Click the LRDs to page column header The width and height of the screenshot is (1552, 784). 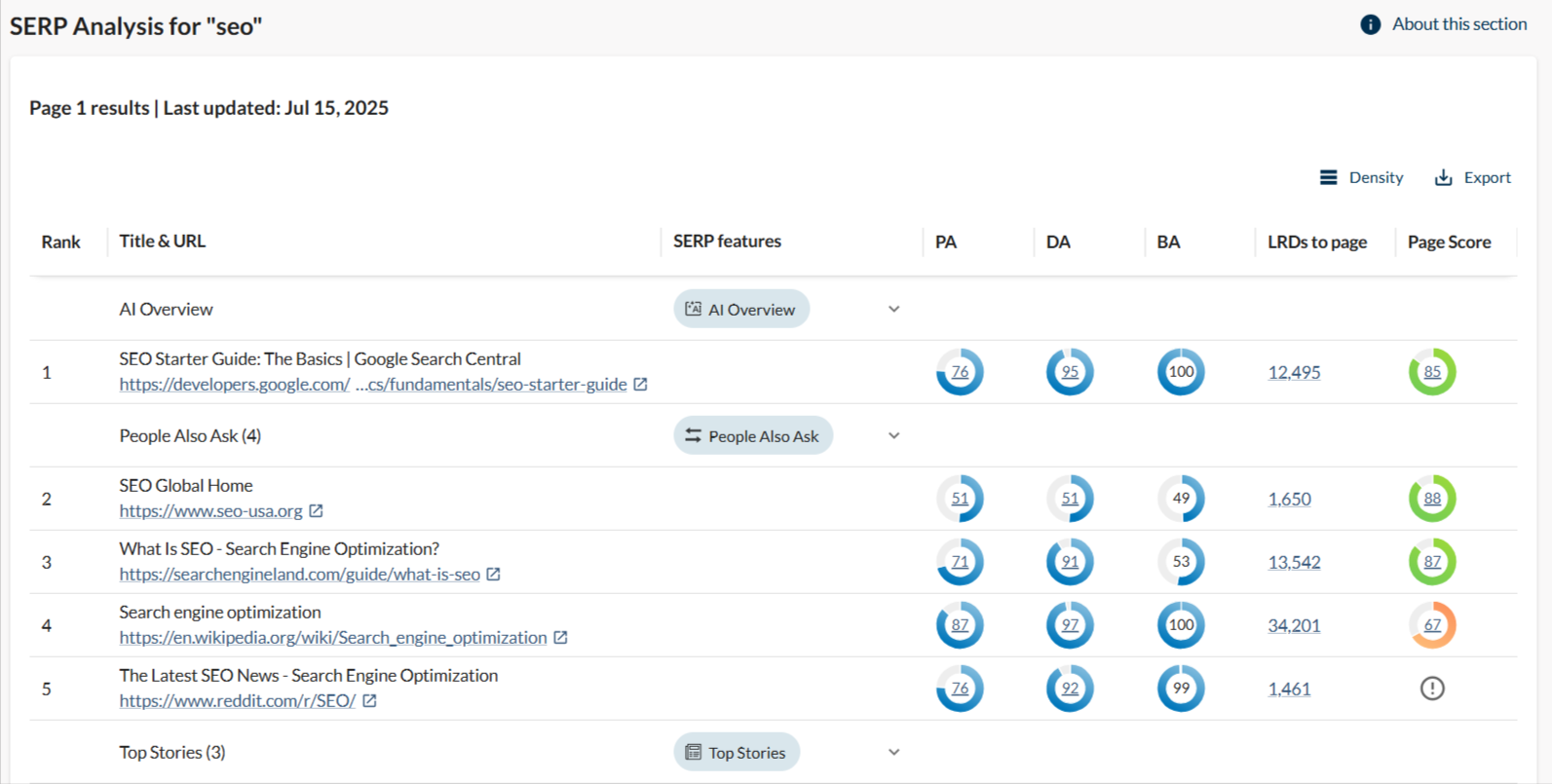(1317, 242)
